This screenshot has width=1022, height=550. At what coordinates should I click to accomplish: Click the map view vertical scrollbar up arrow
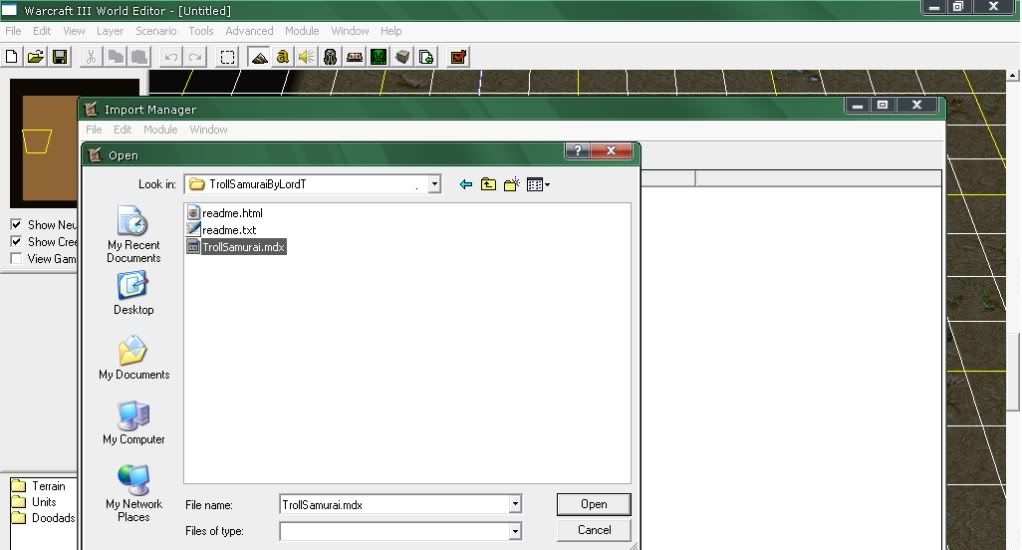pyautogui.click(x=1013, y=76)
